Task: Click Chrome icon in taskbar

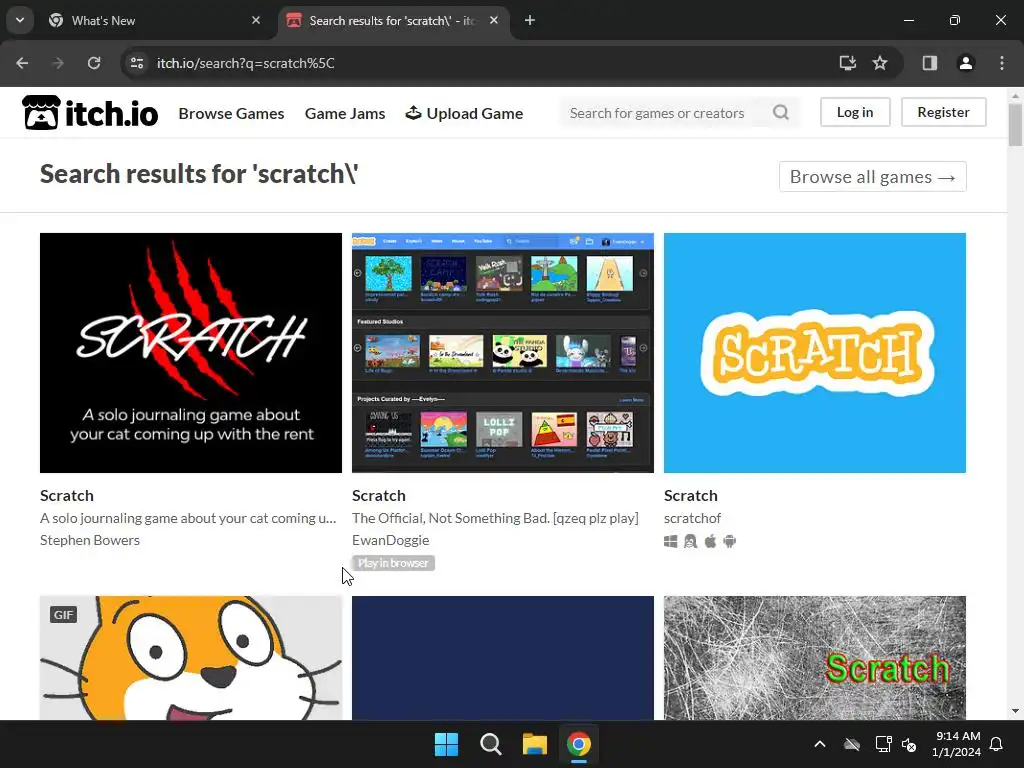Action: [579, 744]
